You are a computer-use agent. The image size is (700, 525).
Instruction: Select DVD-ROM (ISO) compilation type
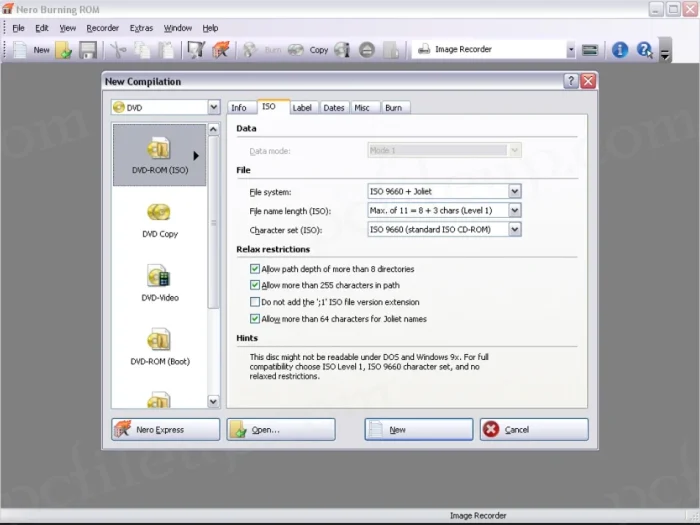[x=159, y=155]
